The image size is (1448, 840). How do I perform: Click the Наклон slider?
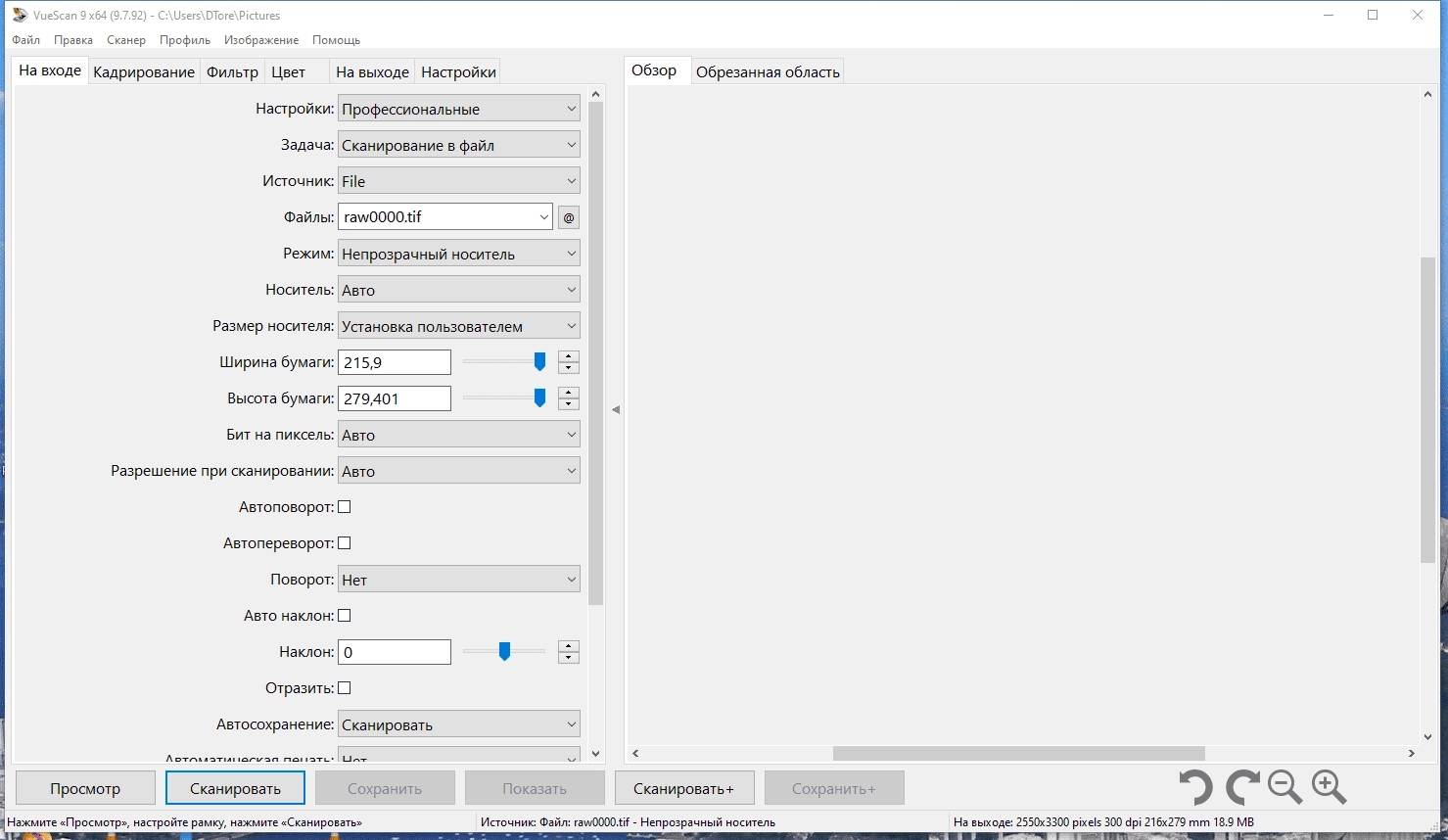504,652
